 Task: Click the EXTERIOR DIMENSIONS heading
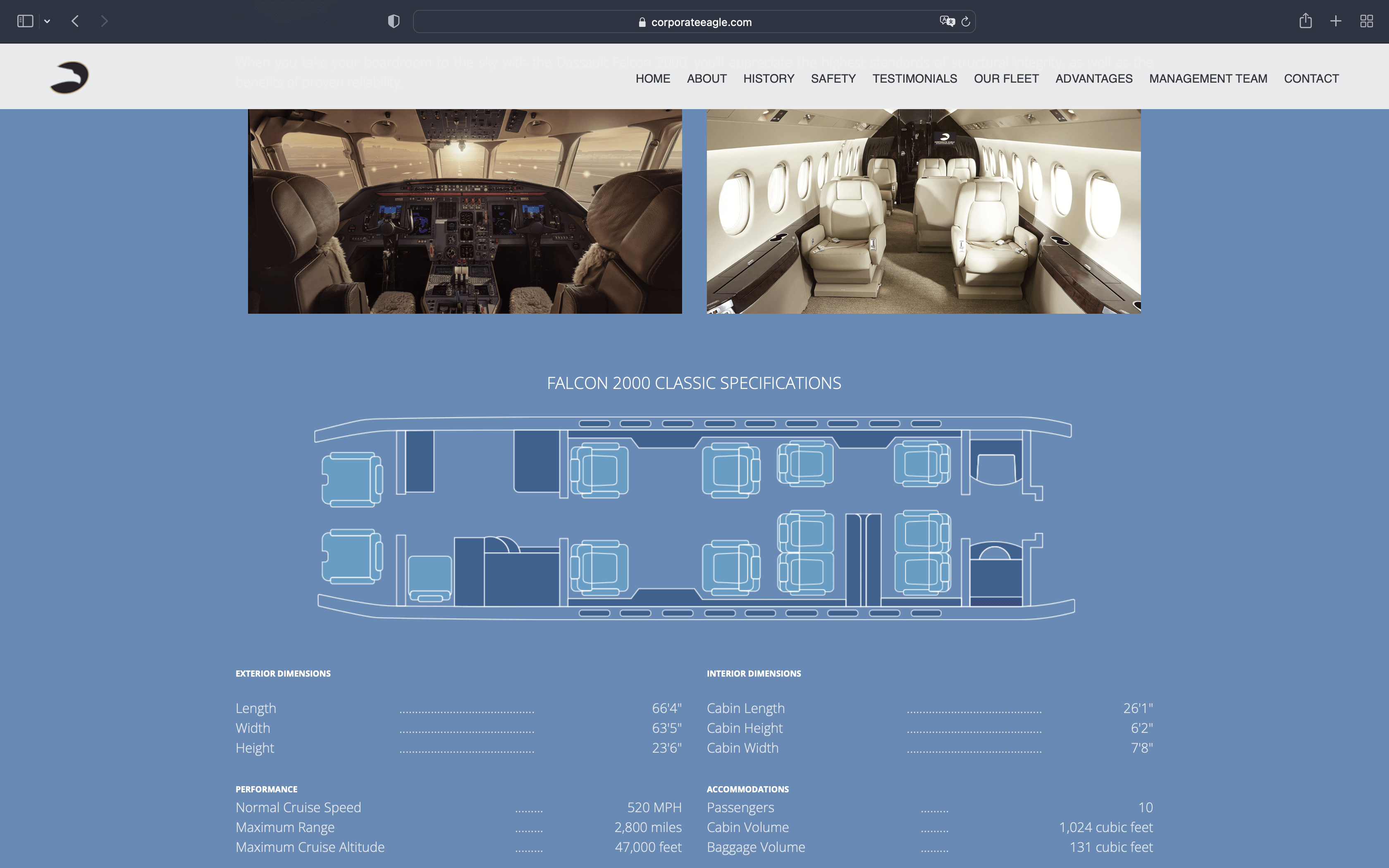(x=283, y=673)
